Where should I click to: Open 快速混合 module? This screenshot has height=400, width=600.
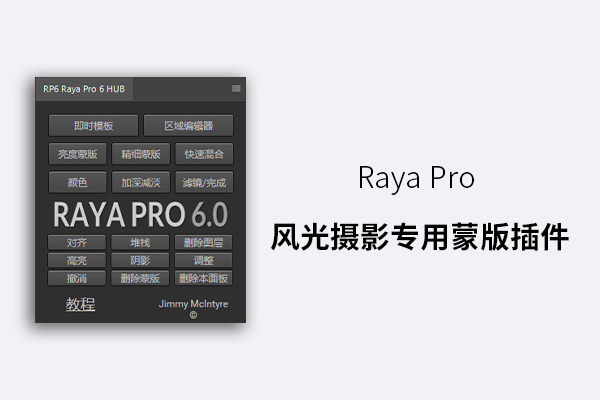(x=204, y=154)
